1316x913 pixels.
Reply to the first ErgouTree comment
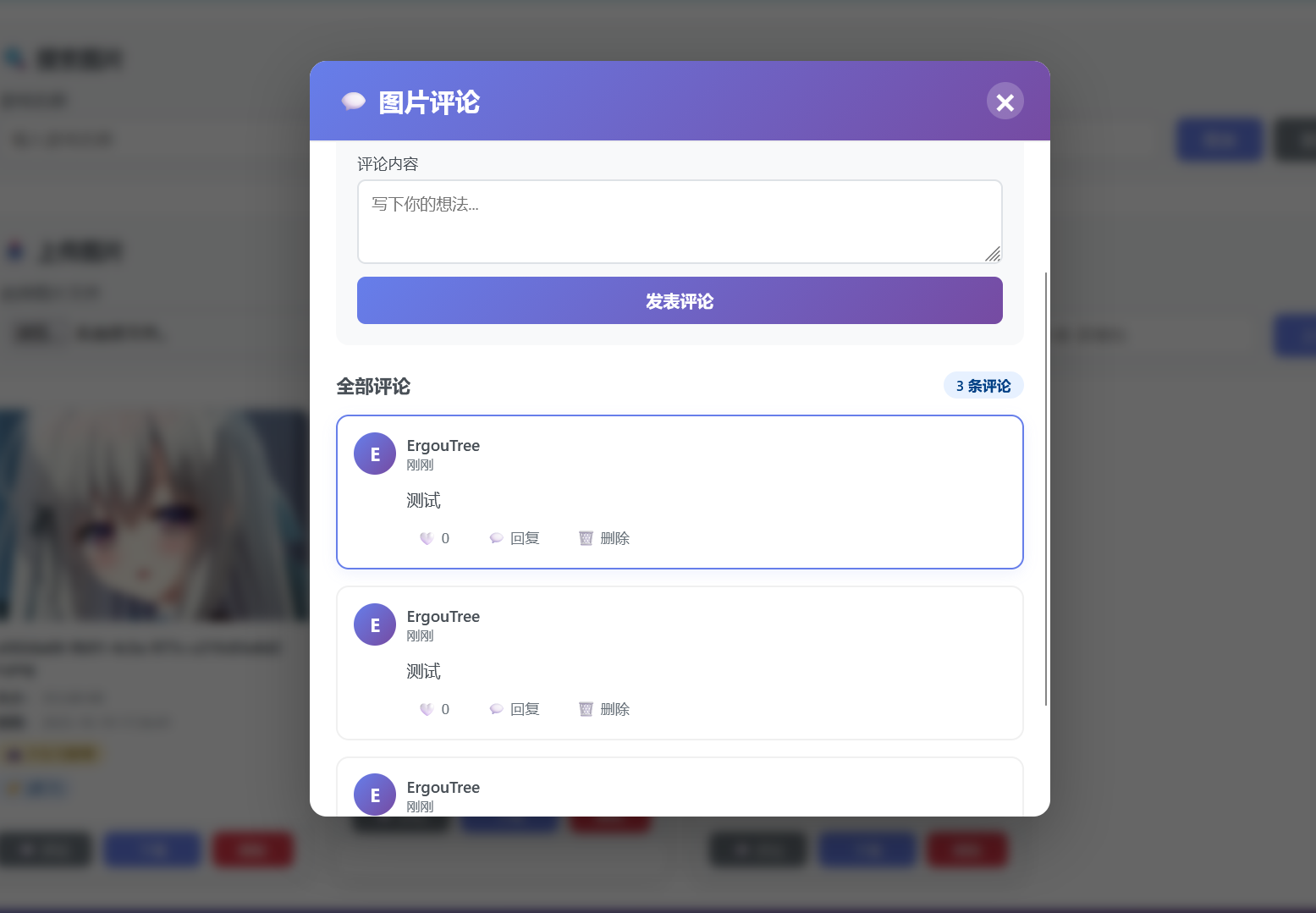515,538
